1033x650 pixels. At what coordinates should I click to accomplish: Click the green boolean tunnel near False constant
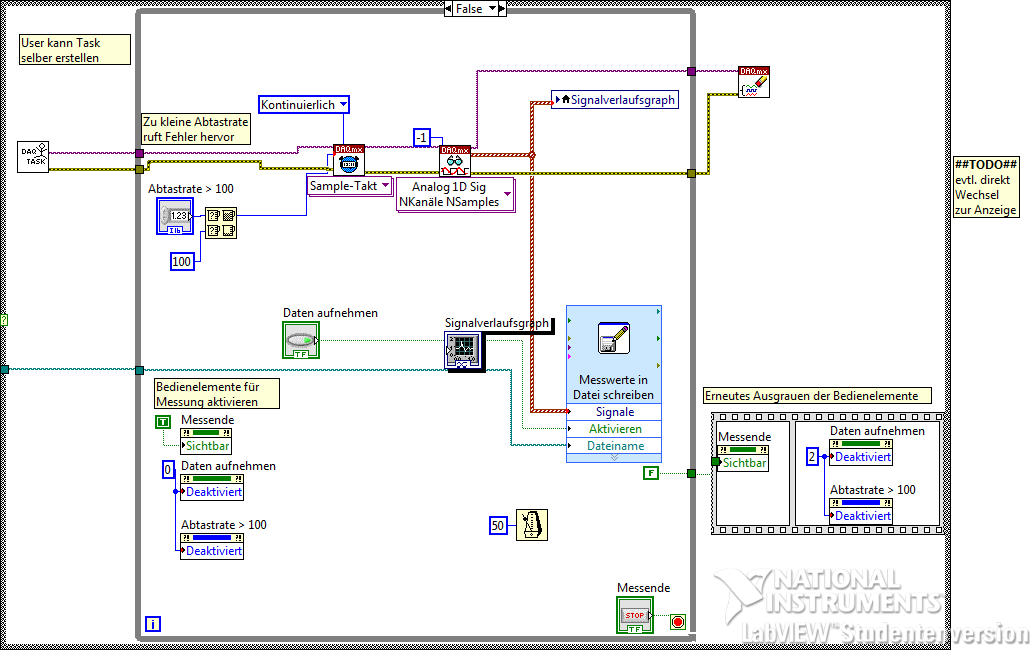(691, 473)
